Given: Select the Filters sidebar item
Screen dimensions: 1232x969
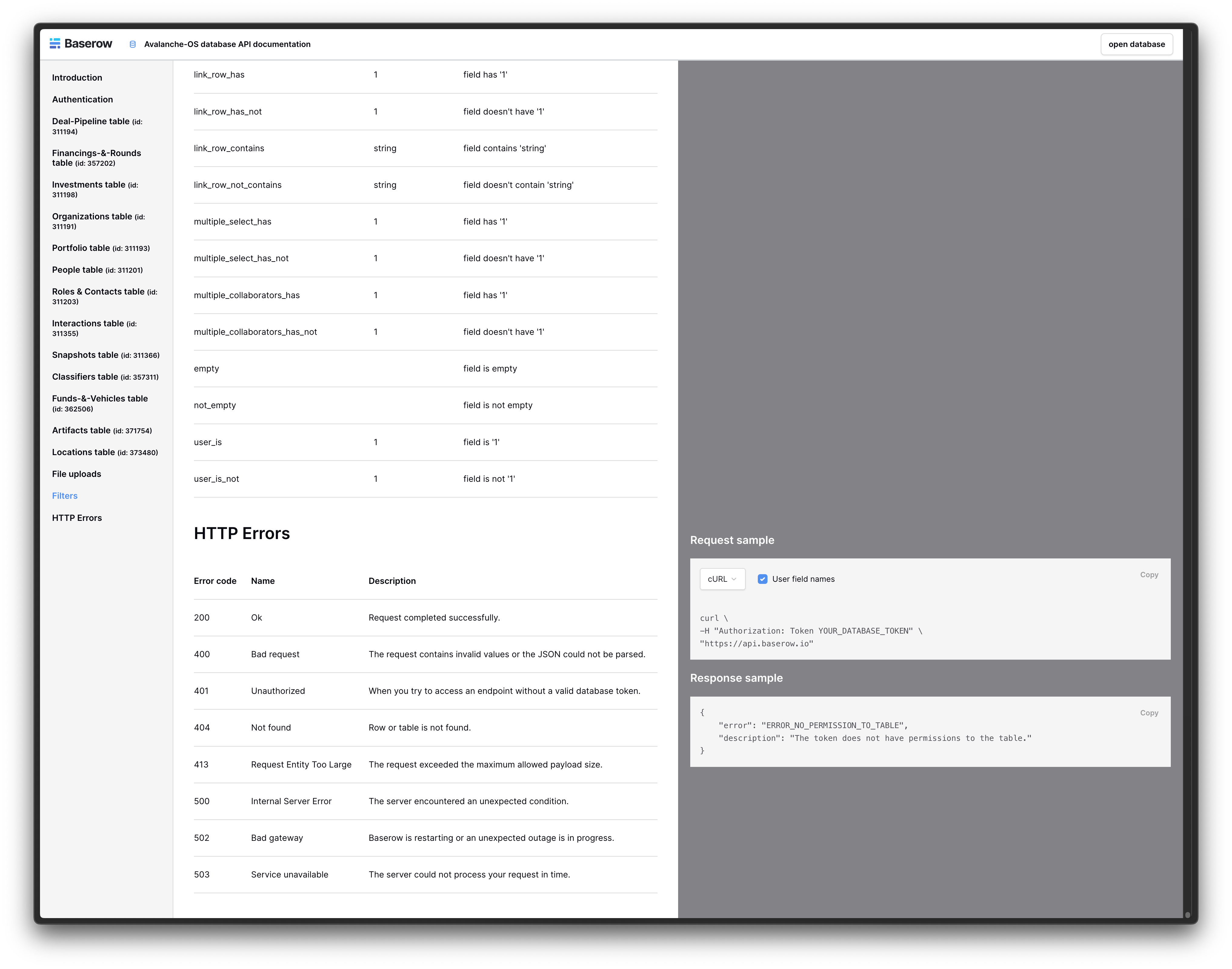Looking at the screenshot, I should 65,496.
